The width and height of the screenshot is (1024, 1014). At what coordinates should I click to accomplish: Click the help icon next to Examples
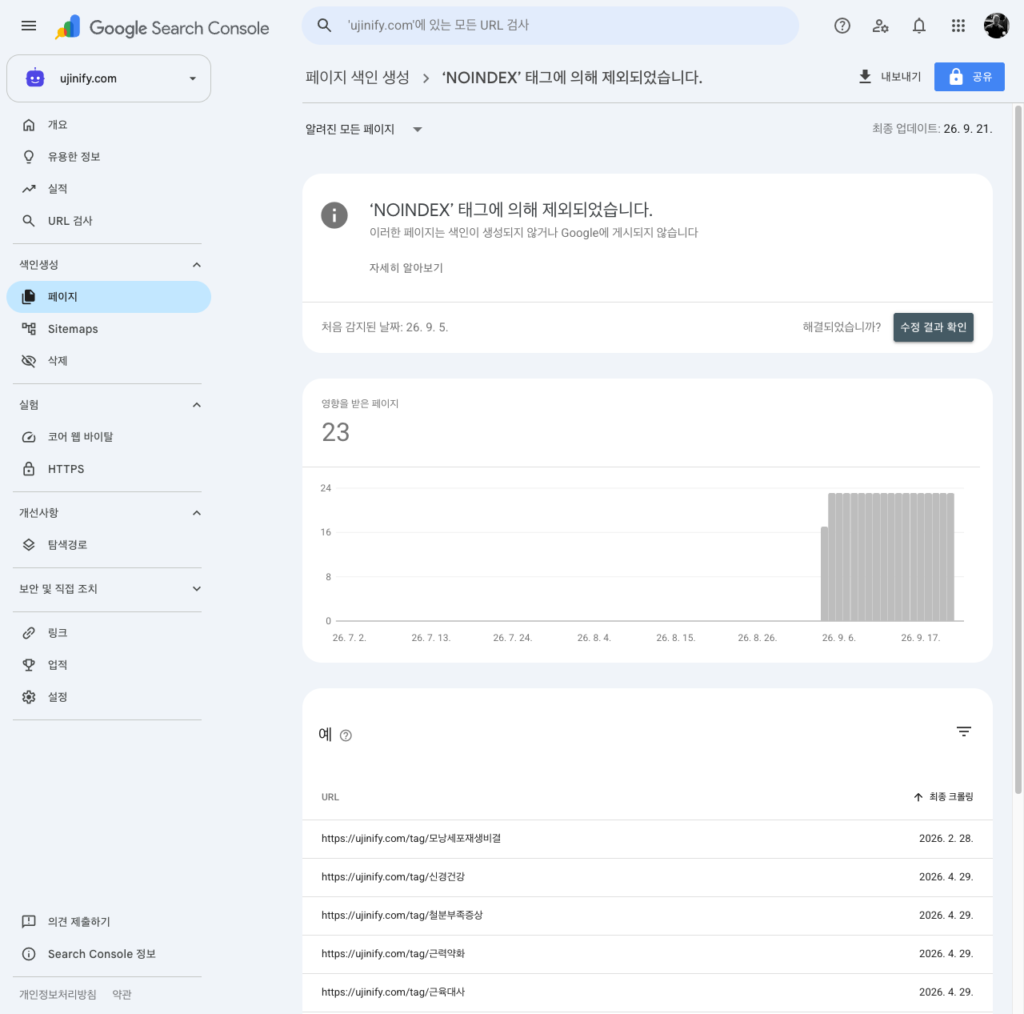pos(346,736)
